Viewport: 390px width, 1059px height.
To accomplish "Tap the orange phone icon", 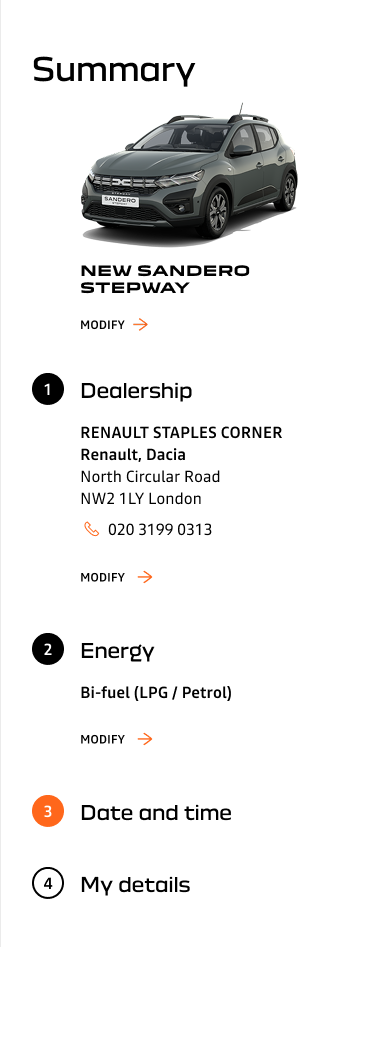I will click(x=91, y=530).
